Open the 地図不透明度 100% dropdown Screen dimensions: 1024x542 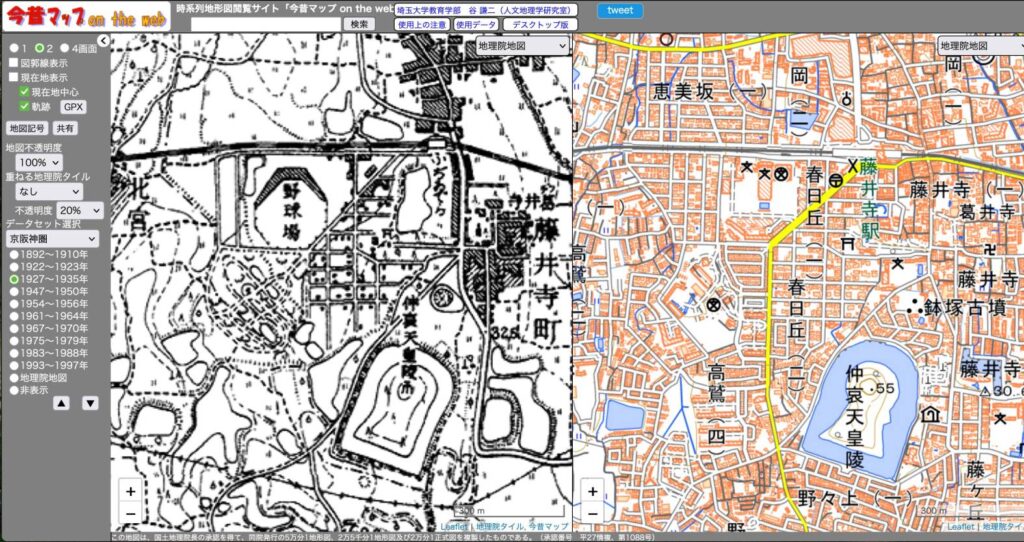[39, 162]
